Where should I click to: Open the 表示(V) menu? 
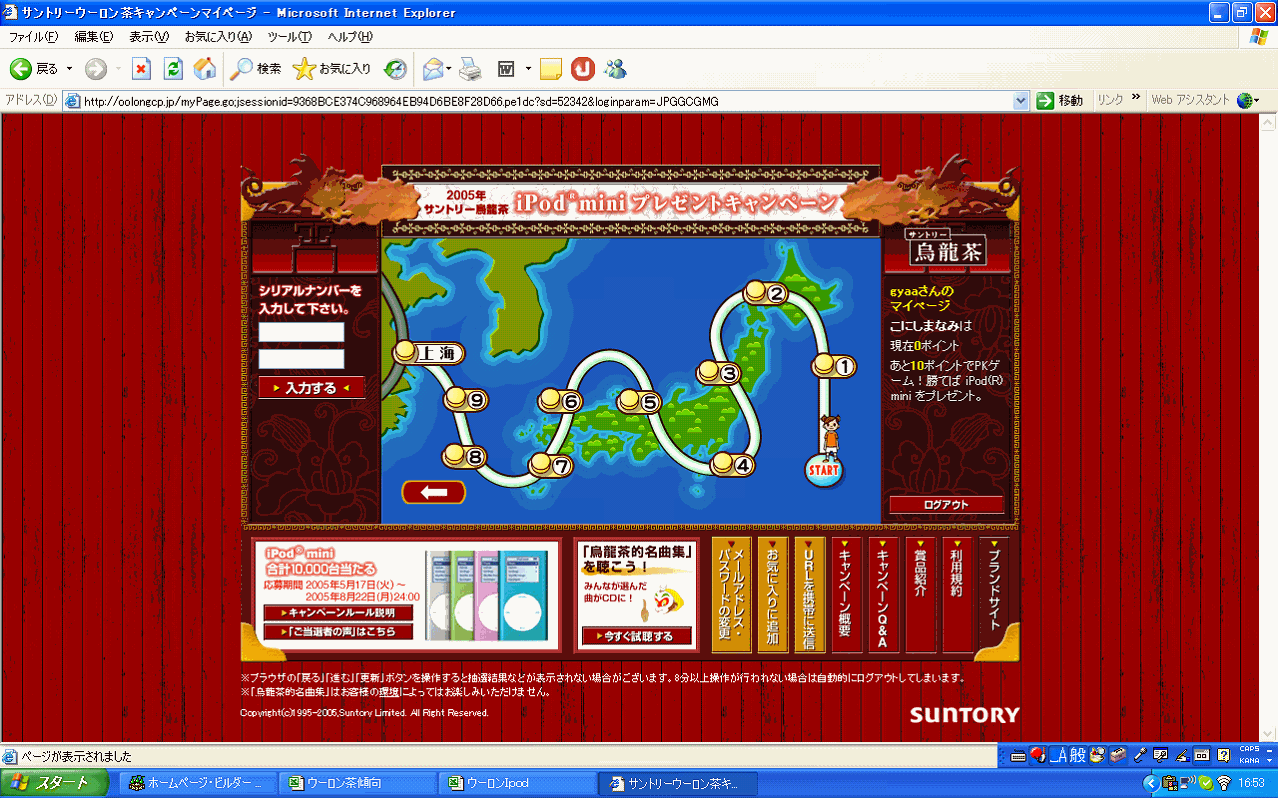(149, 37)
